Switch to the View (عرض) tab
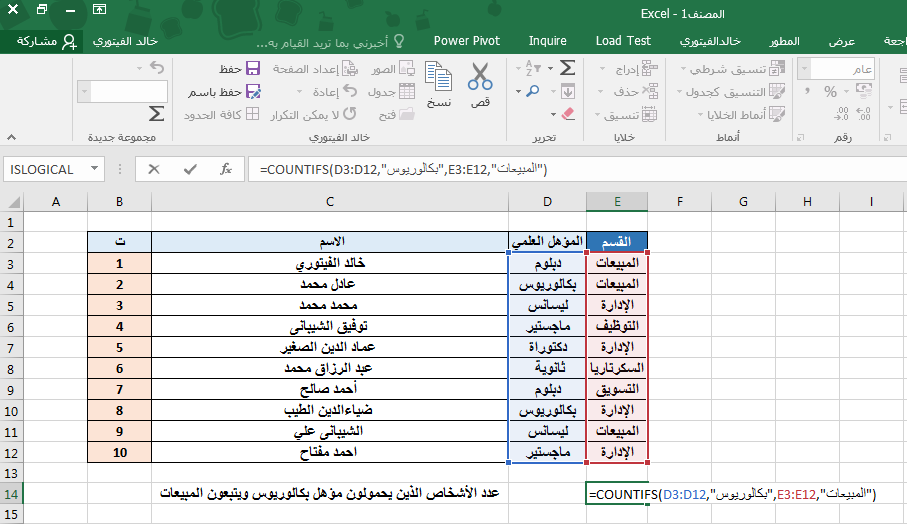The image size is (907, 524). (x=842, y=41)
